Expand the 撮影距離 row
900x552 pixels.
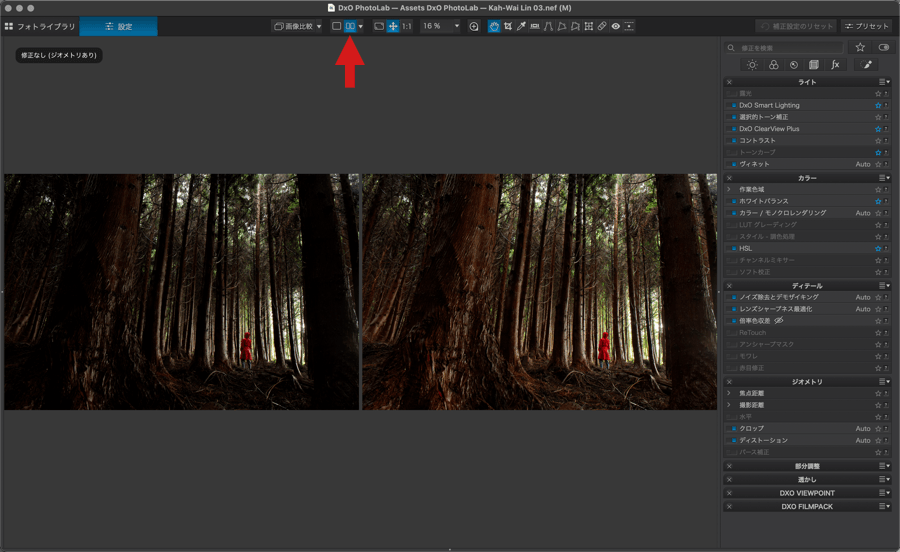coord(729,405)
